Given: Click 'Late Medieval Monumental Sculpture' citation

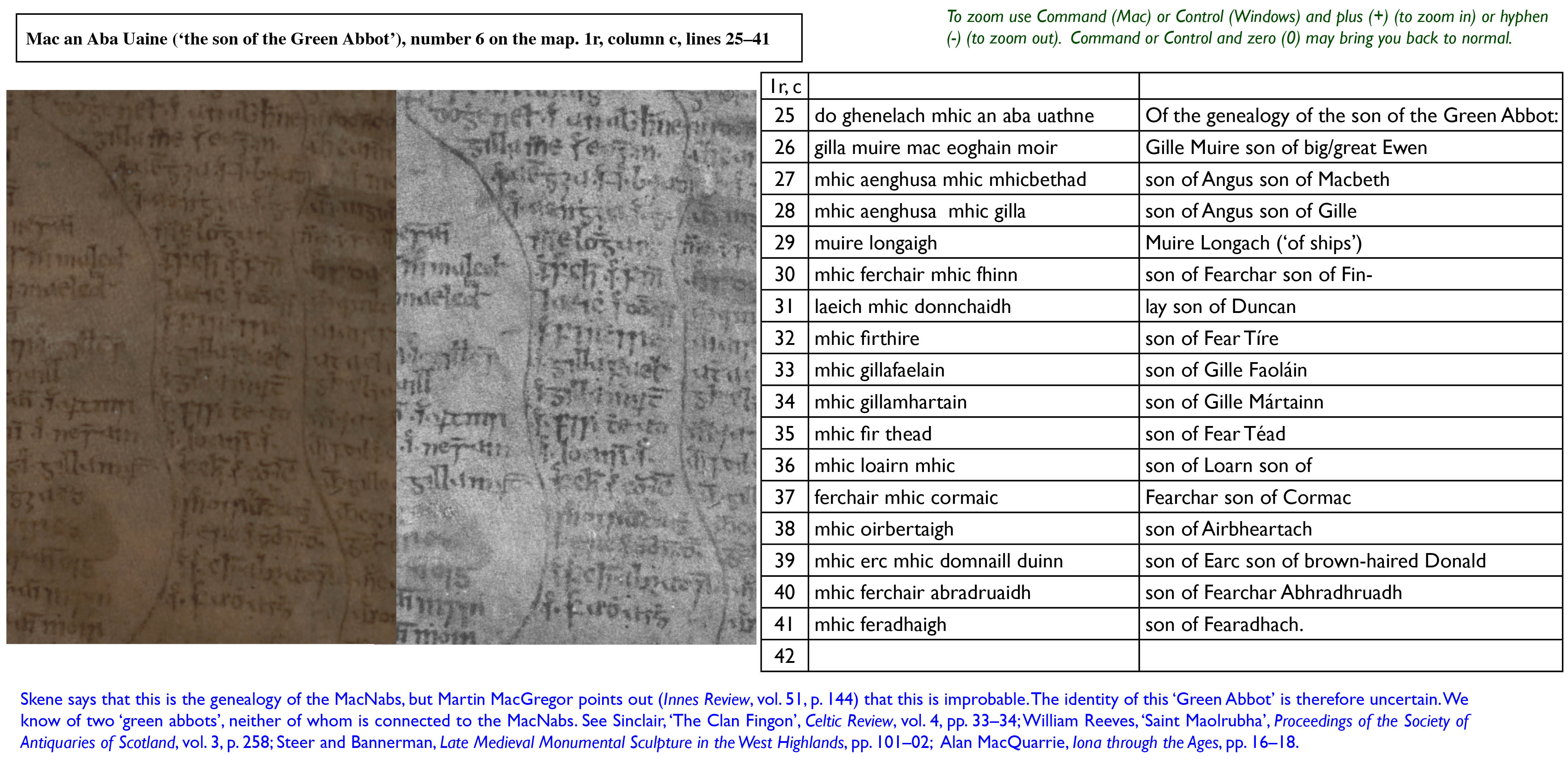Looking at the screenshot, I should 642,743.
